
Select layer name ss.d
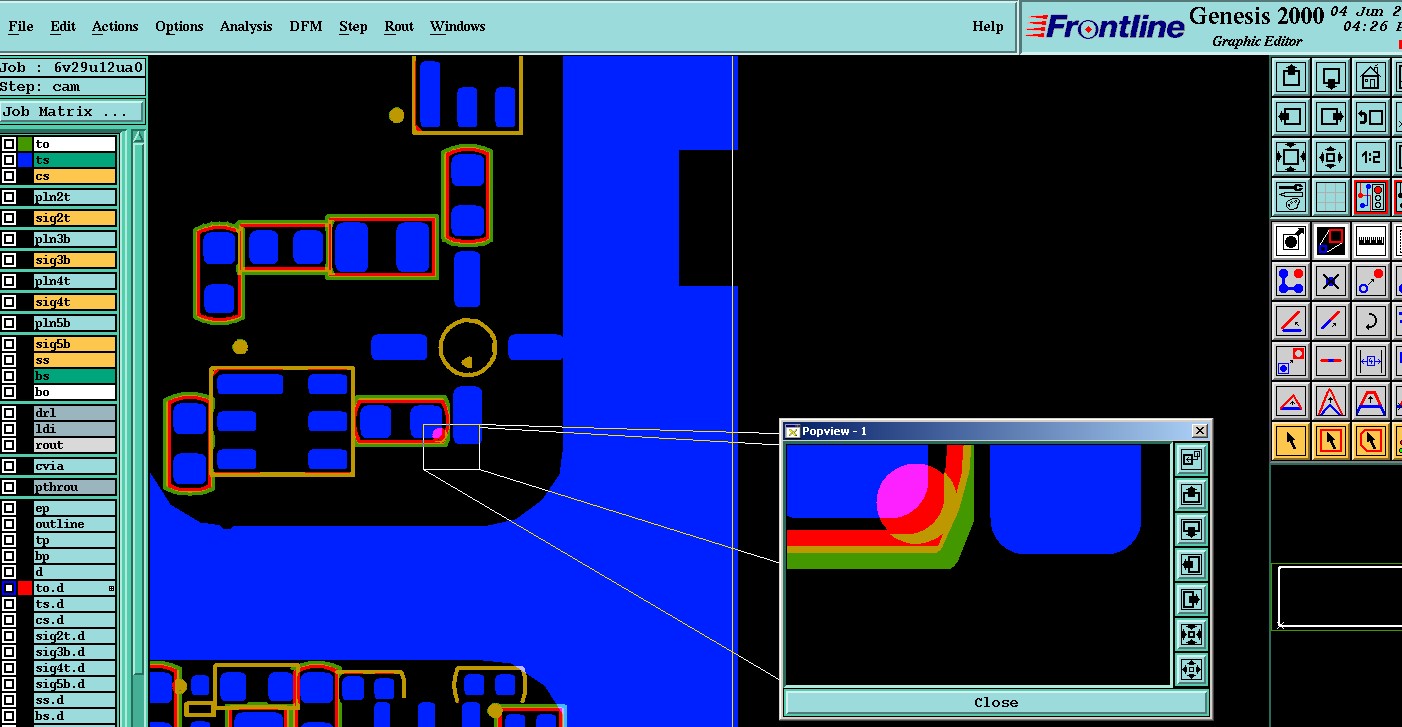[75, 700]
